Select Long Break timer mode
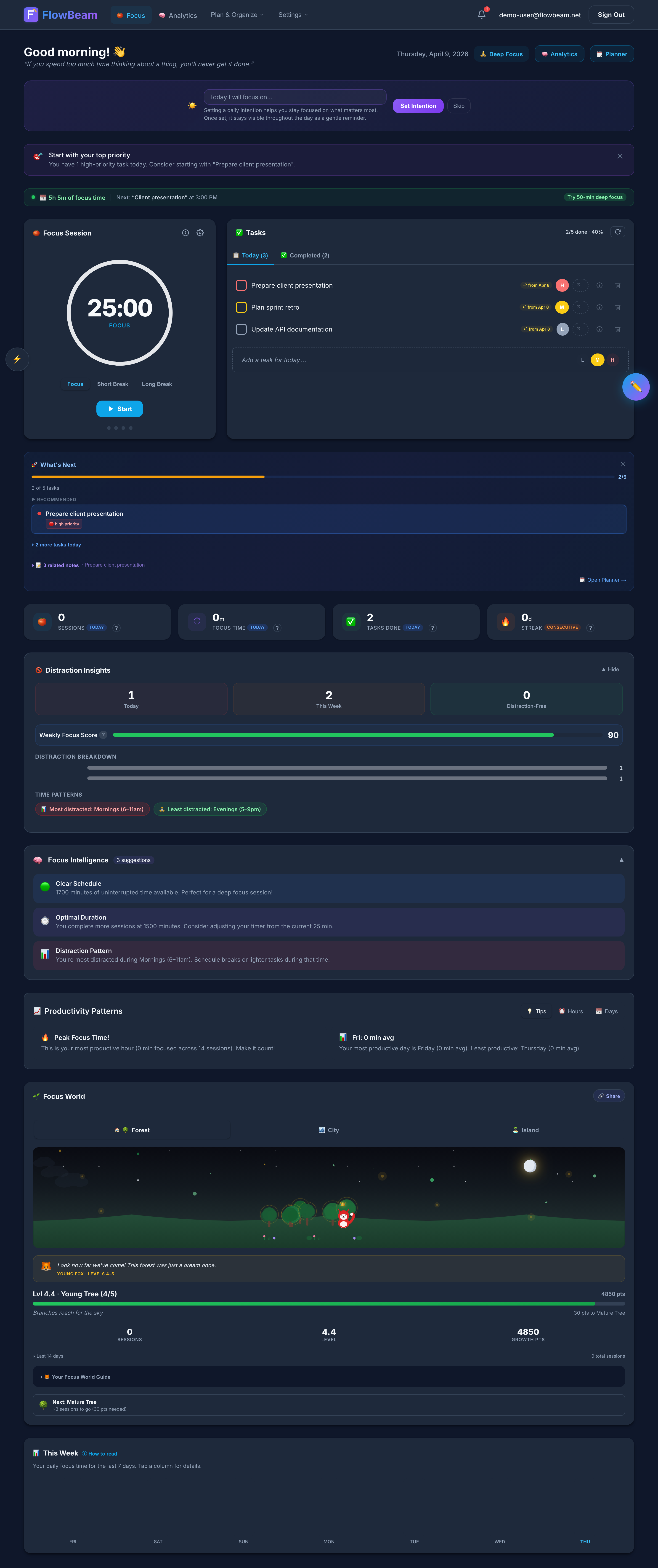658x1568 pixels. click(157, 384)
